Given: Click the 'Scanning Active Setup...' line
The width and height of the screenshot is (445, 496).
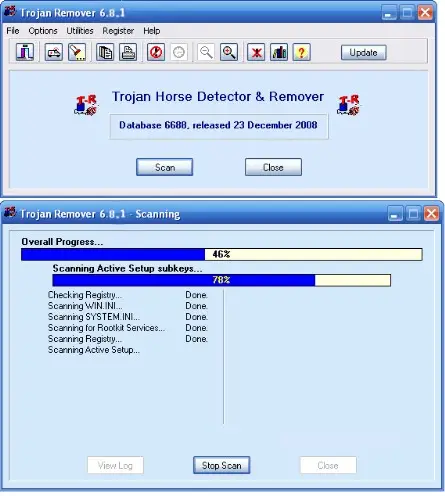Looking at the screenshot, I should pos(94,350).
